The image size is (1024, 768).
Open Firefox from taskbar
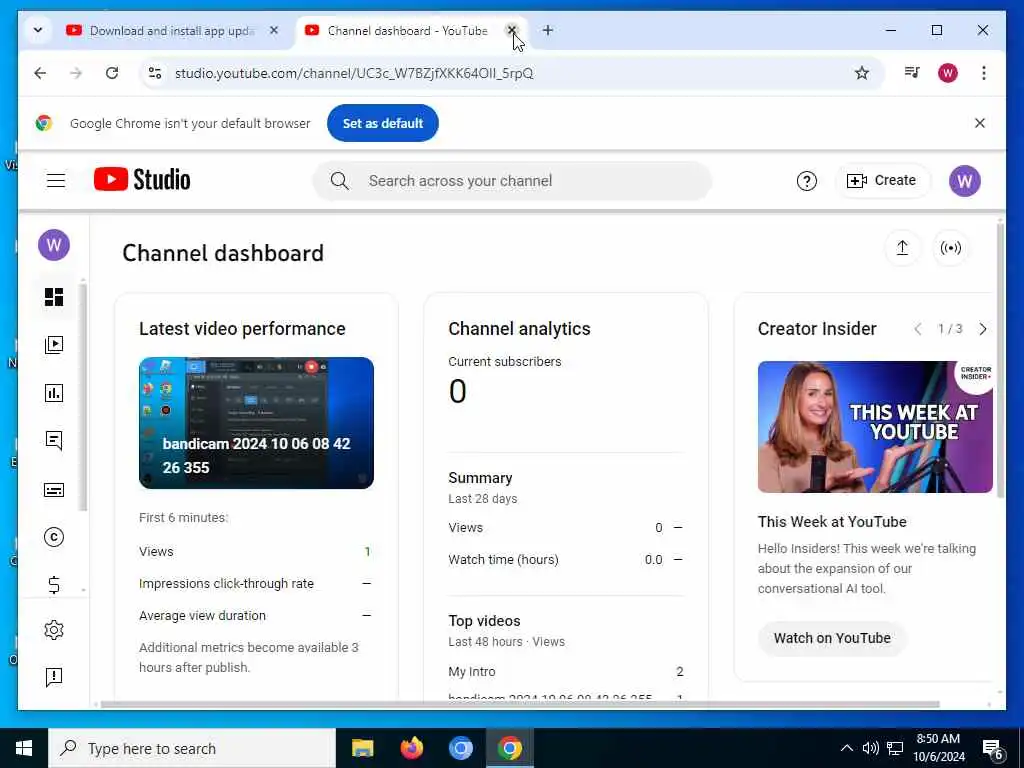point(411,748)
